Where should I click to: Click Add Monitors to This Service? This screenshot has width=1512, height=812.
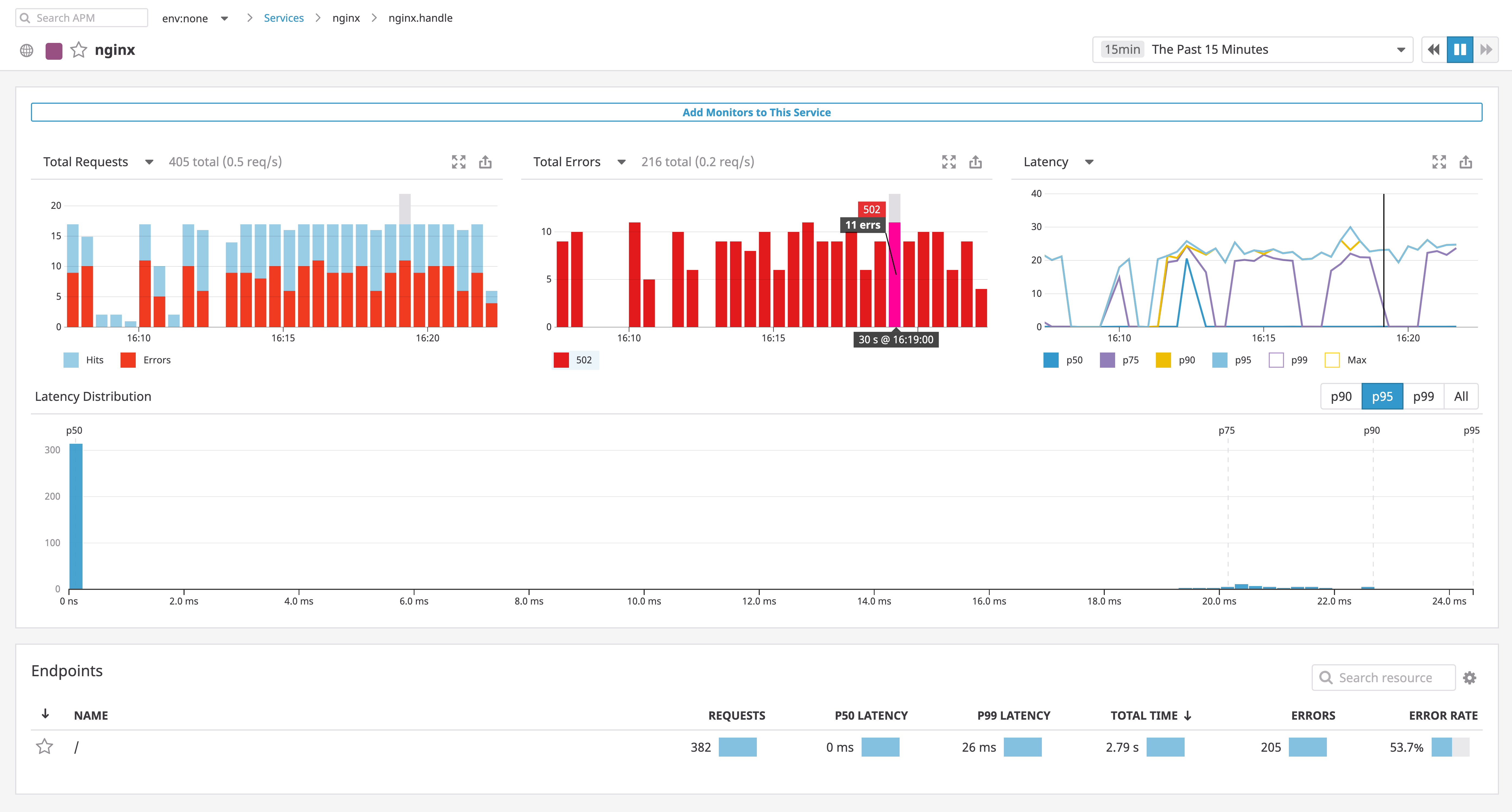pyautogui.click(x=756, y=112)
